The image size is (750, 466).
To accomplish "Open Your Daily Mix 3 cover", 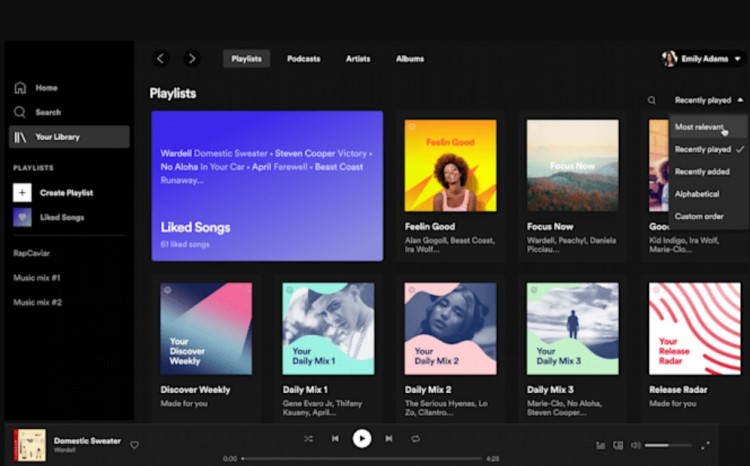I will [x=573, y=329].
